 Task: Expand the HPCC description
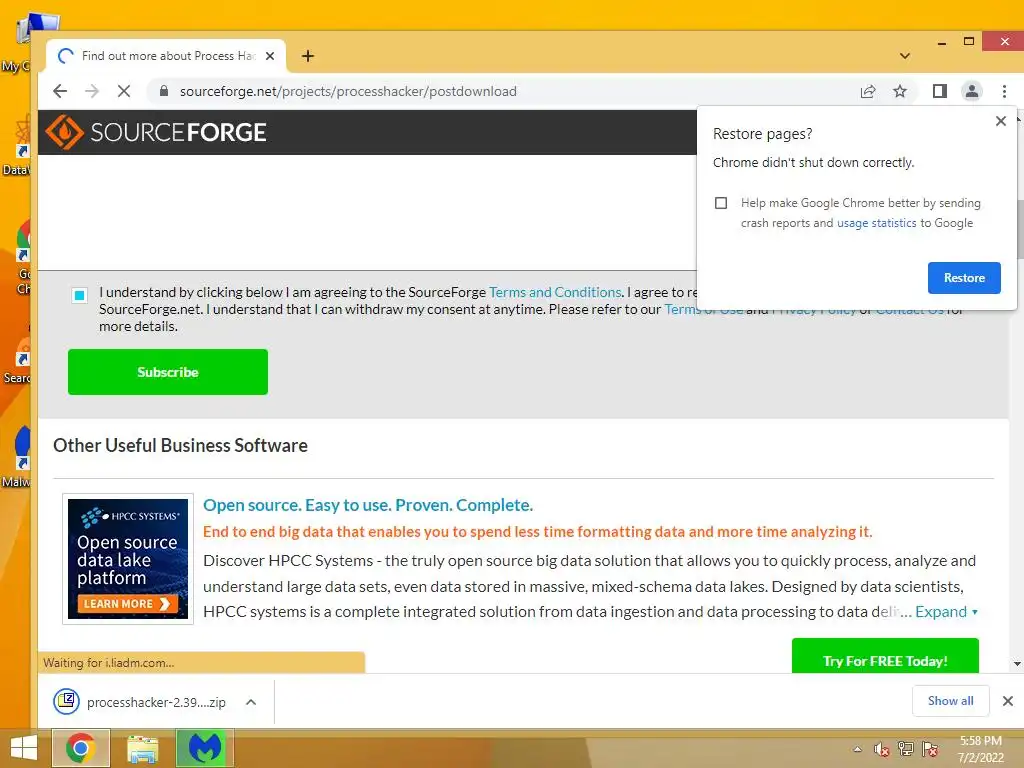pos(946,612)
